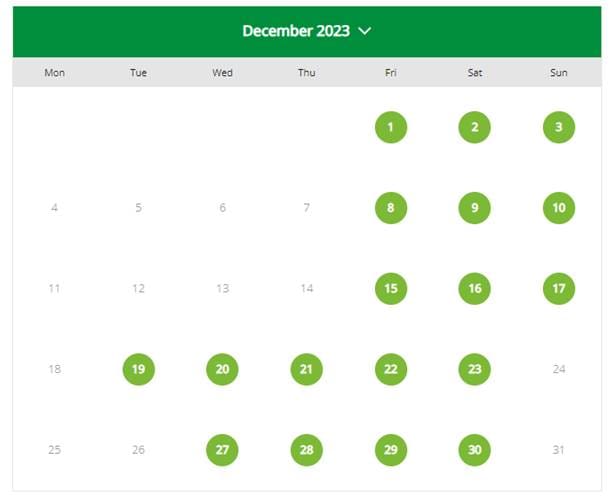The height and width of the screenshot is (499, 614).
Task: Choose available date 15
Action: coord(391,289)
